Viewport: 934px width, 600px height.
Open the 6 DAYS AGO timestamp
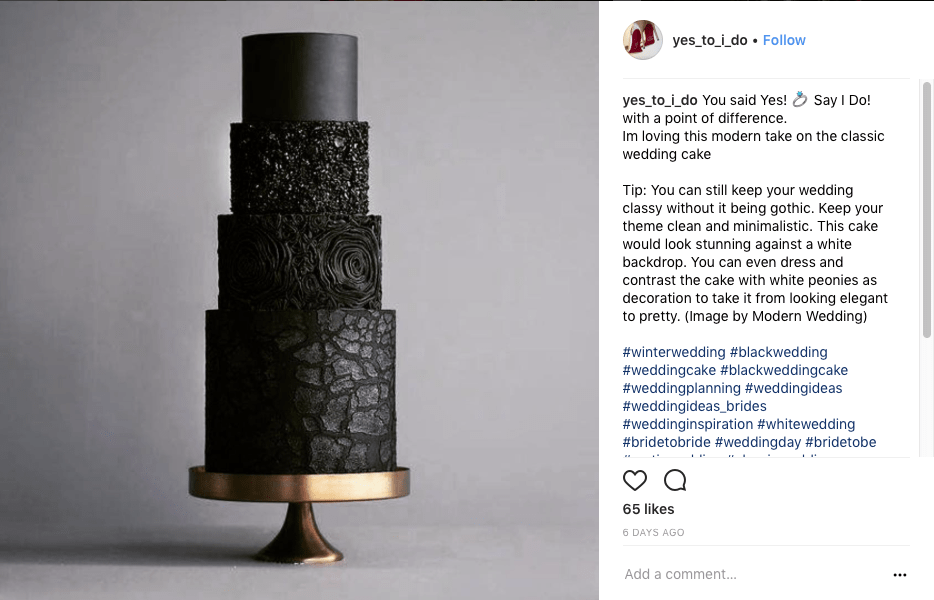[x=653, y=533]
